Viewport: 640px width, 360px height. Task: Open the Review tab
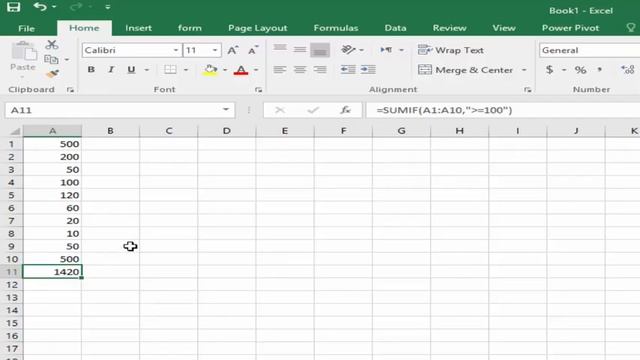tap(449, 28)
